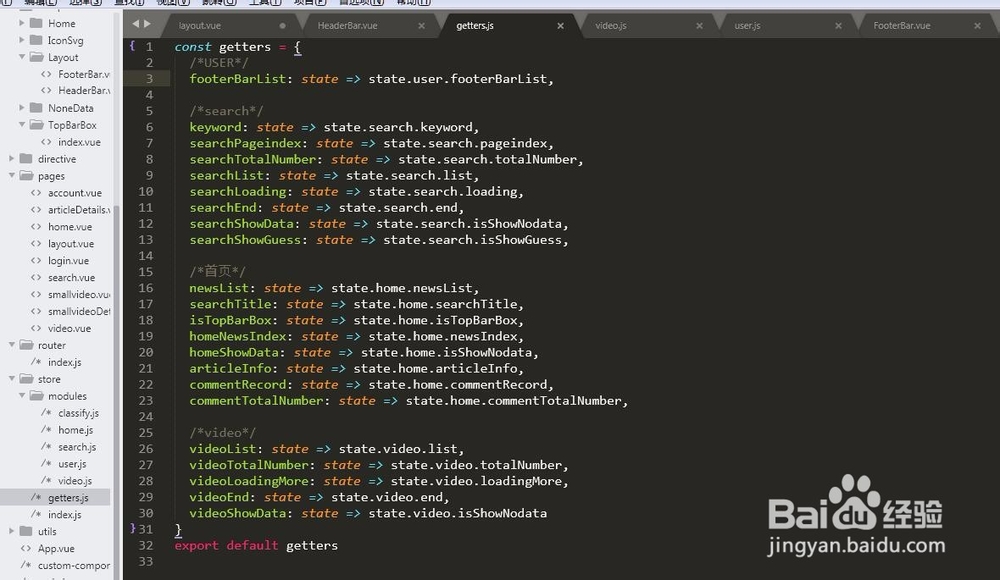
Task: Select getters.js in the store folder
Action: [x=68, y=497]
